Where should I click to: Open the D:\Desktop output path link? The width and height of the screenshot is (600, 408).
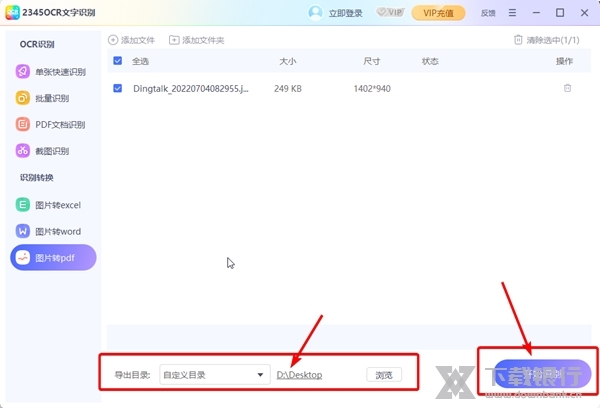point(299,375)
